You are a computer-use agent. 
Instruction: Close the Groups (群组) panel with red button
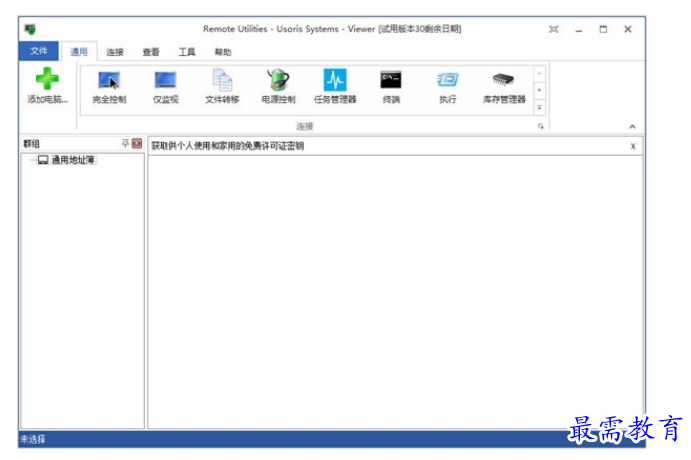(x=137, y=143)
